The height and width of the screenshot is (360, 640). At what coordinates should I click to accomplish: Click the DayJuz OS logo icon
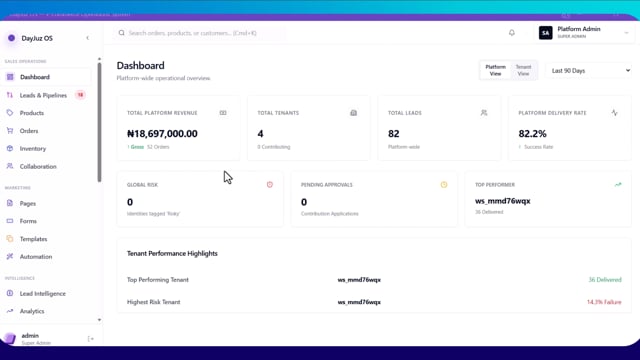pos(11,38)
